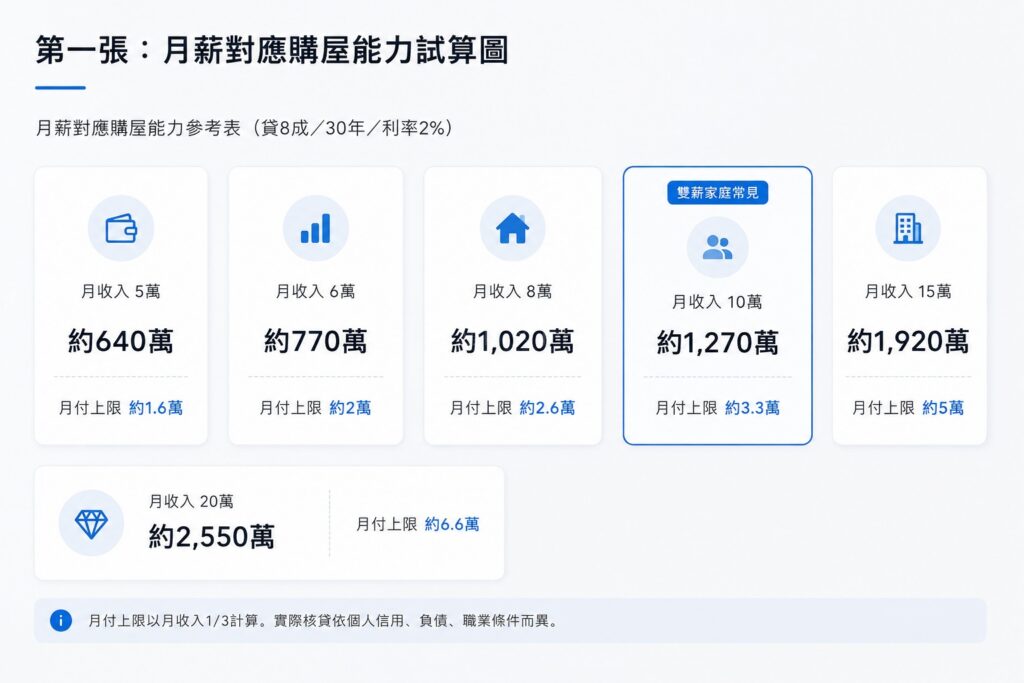
Task: Click the house icon on the 8萬 card
Action: pos(513,229)
